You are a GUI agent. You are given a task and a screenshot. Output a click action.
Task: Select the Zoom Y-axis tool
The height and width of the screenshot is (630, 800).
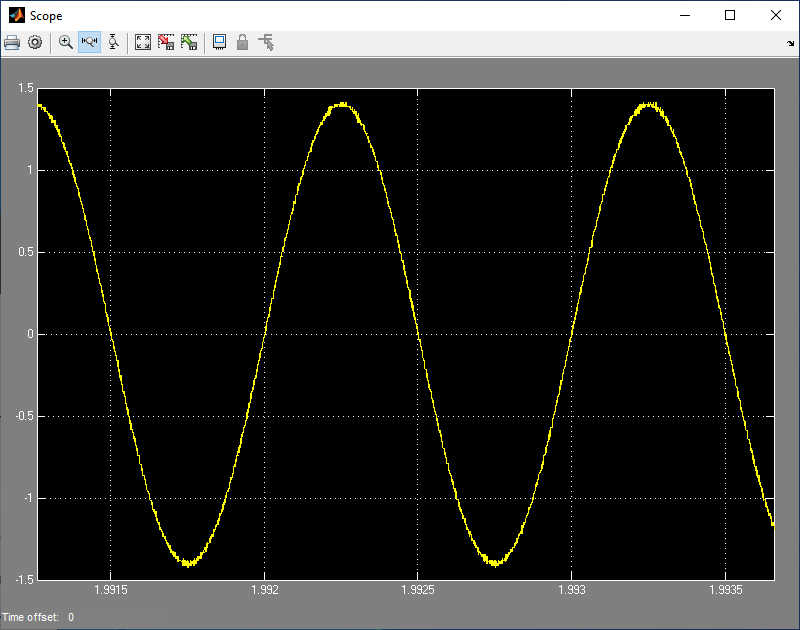[113, 43]
